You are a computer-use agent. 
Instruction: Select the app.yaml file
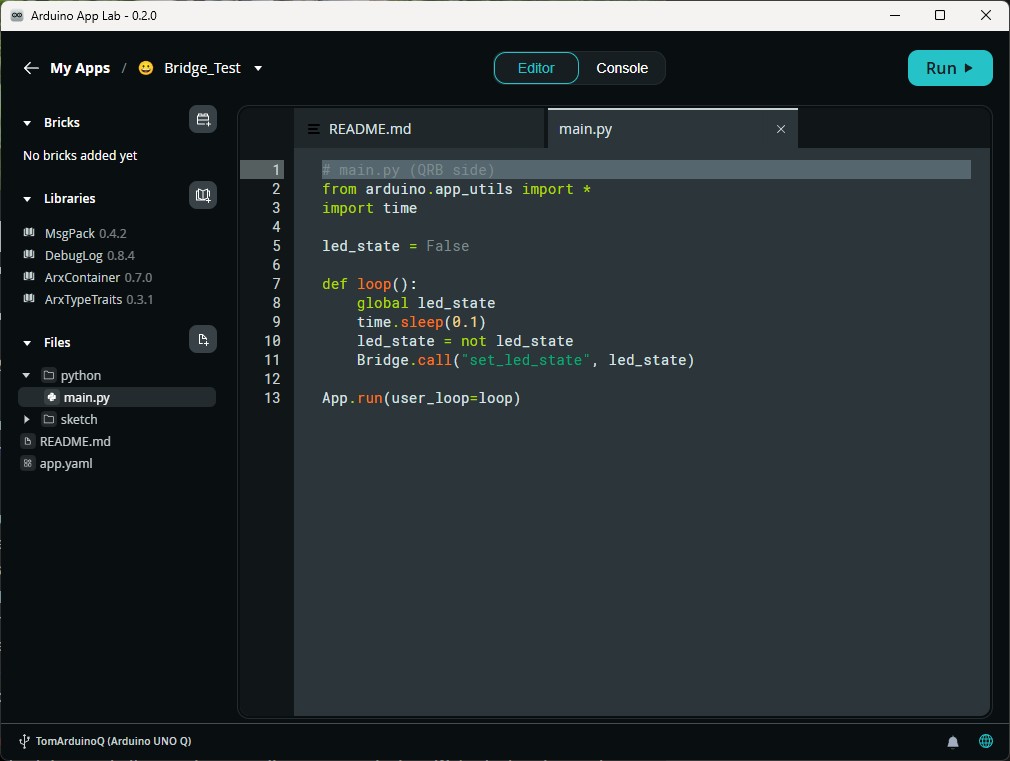[x=64, y=463]
